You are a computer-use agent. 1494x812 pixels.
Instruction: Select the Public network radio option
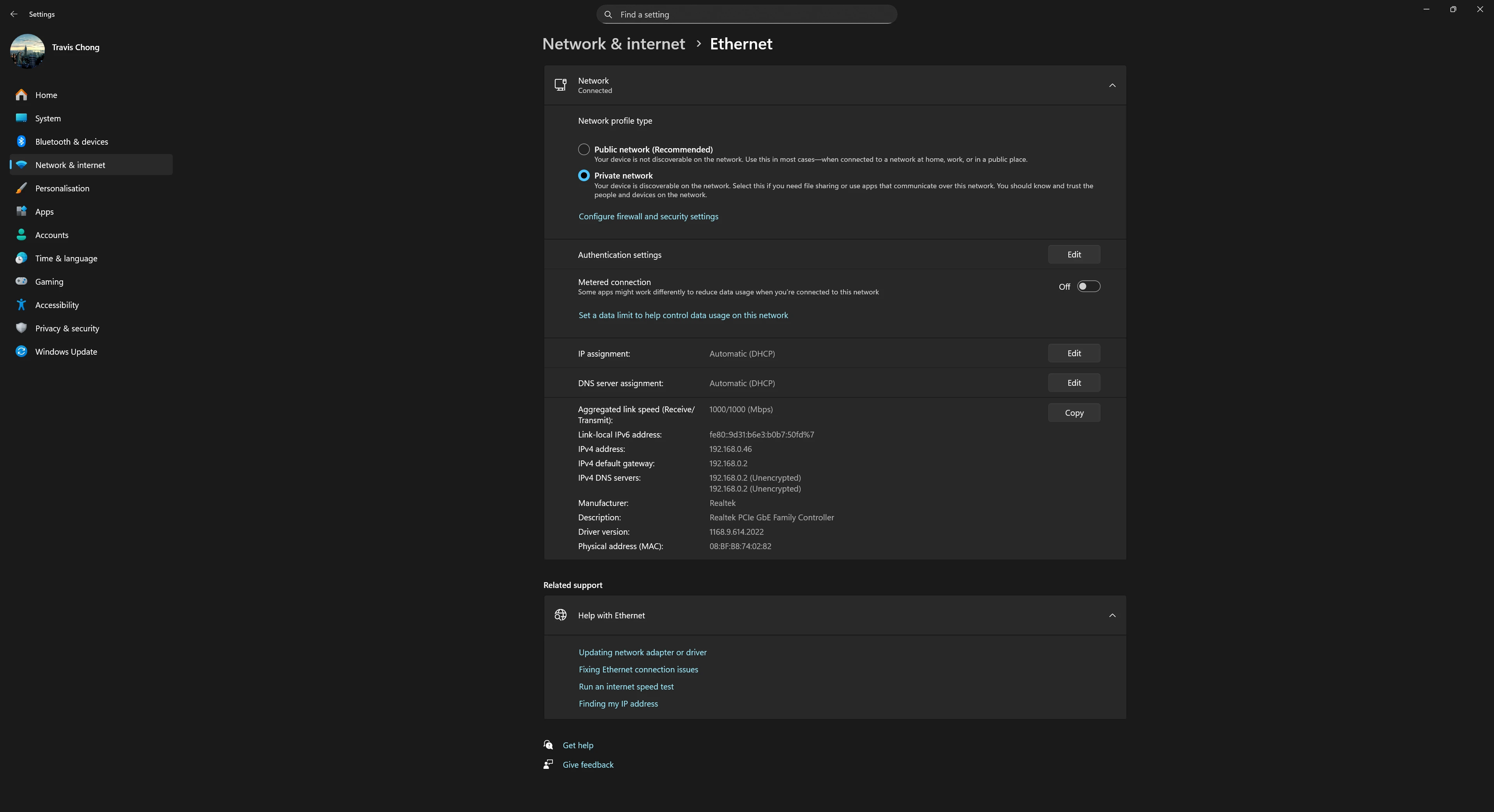(x=584, y=150)
